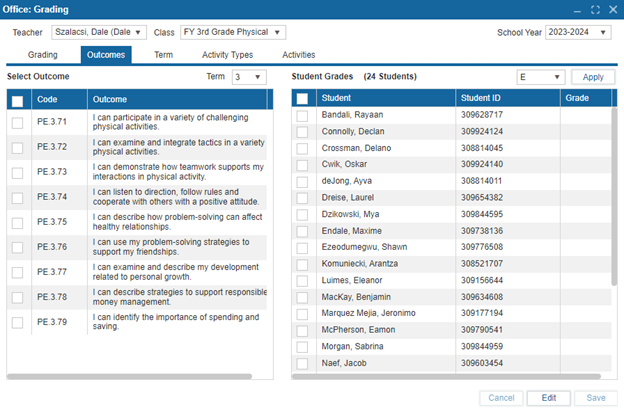This screenshot has width=624, height=414.
Task: Change the Term dropdown value
Action: 248,77
